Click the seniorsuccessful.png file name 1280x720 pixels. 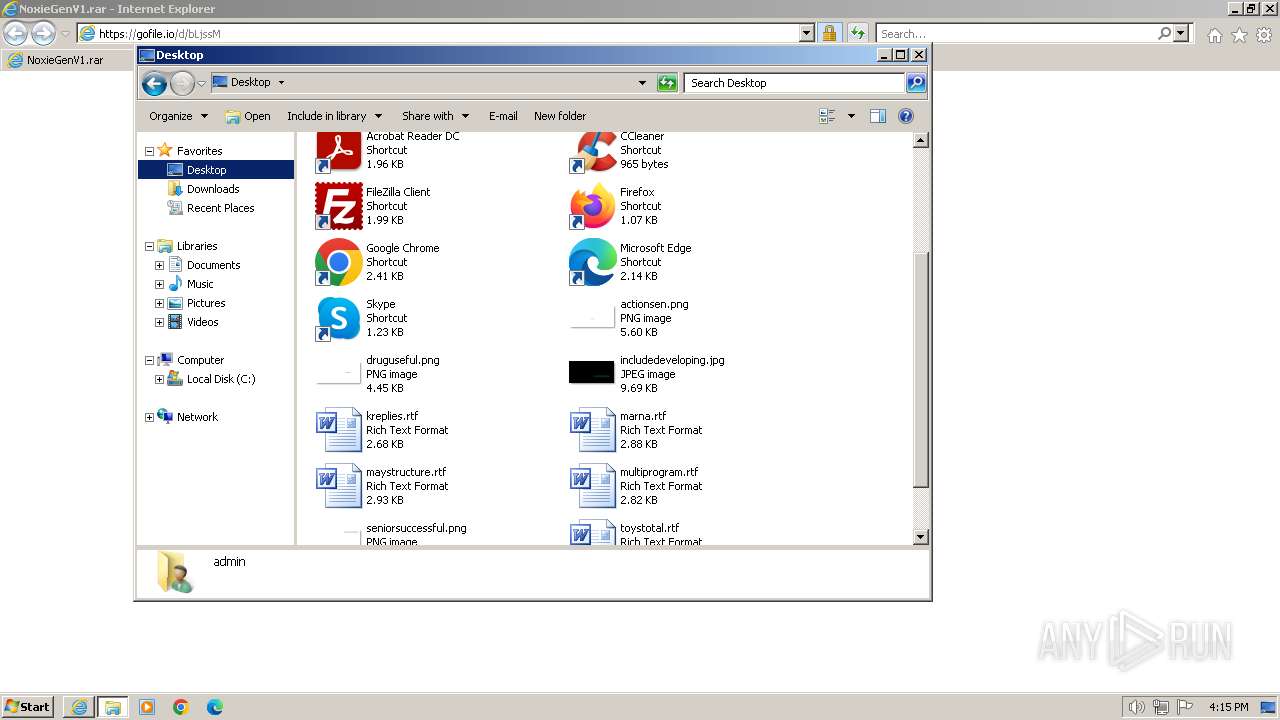(x=416, y=528)
